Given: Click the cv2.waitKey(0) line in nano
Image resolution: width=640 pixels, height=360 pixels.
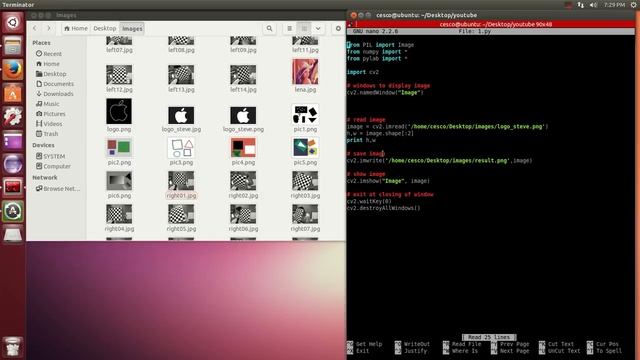Looking at the screenshot, I should pos(369,201).
